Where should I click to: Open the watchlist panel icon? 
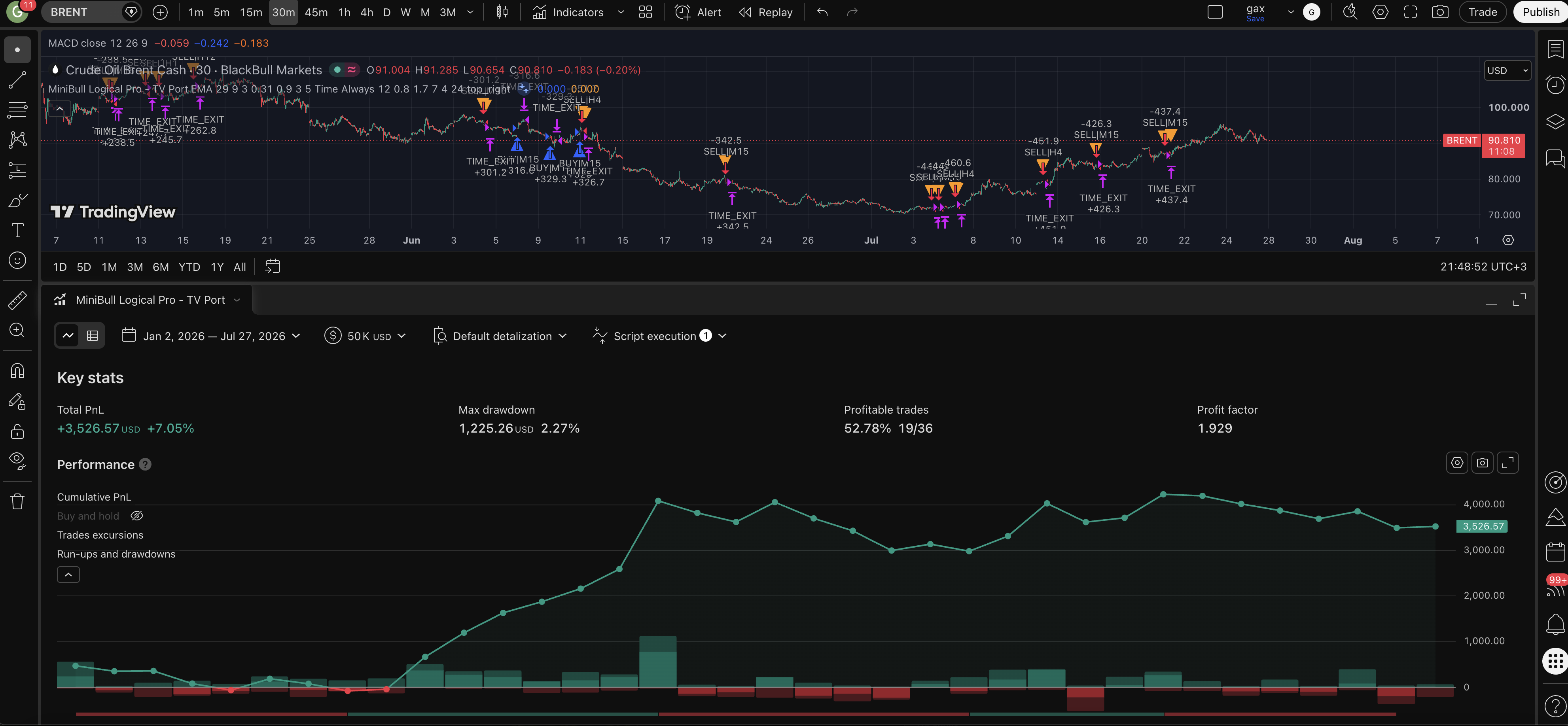1555,49
